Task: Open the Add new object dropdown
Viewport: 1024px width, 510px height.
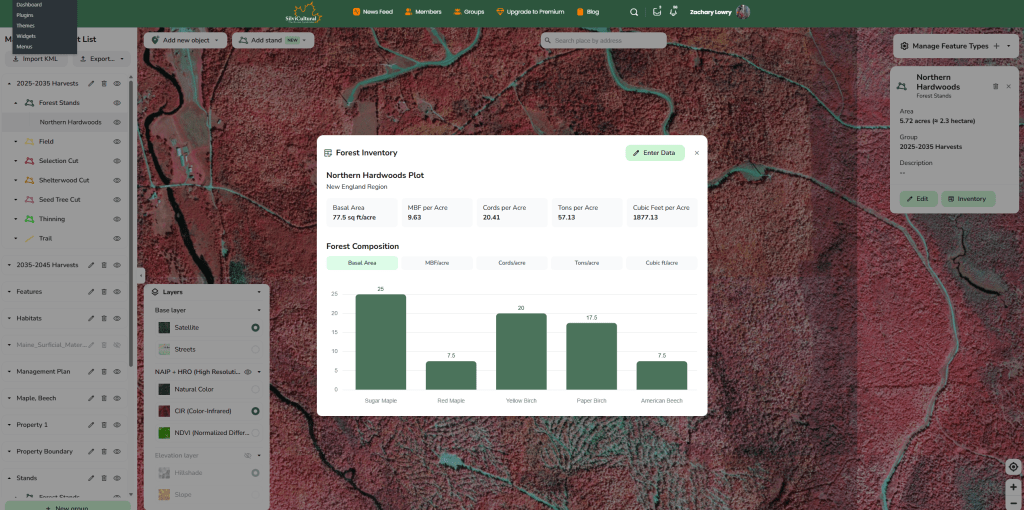Action: coord(185,40)
